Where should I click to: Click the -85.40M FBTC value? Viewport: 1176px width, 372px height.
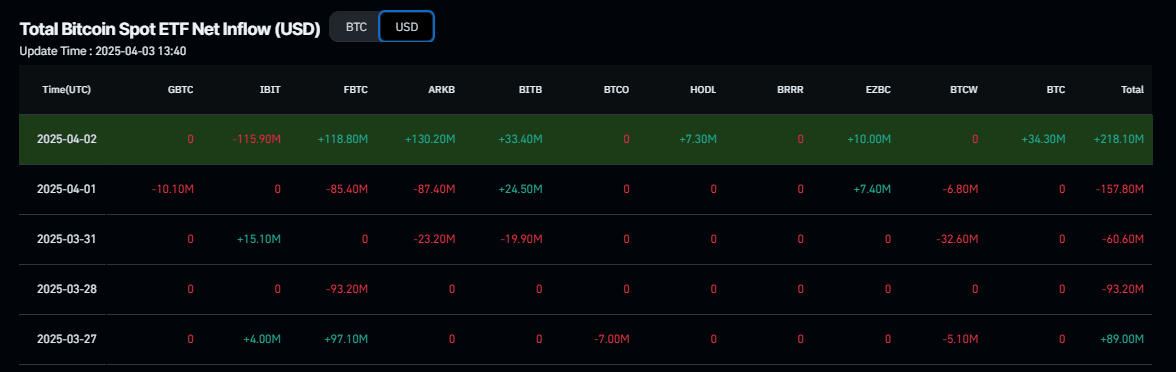(347, 189)
